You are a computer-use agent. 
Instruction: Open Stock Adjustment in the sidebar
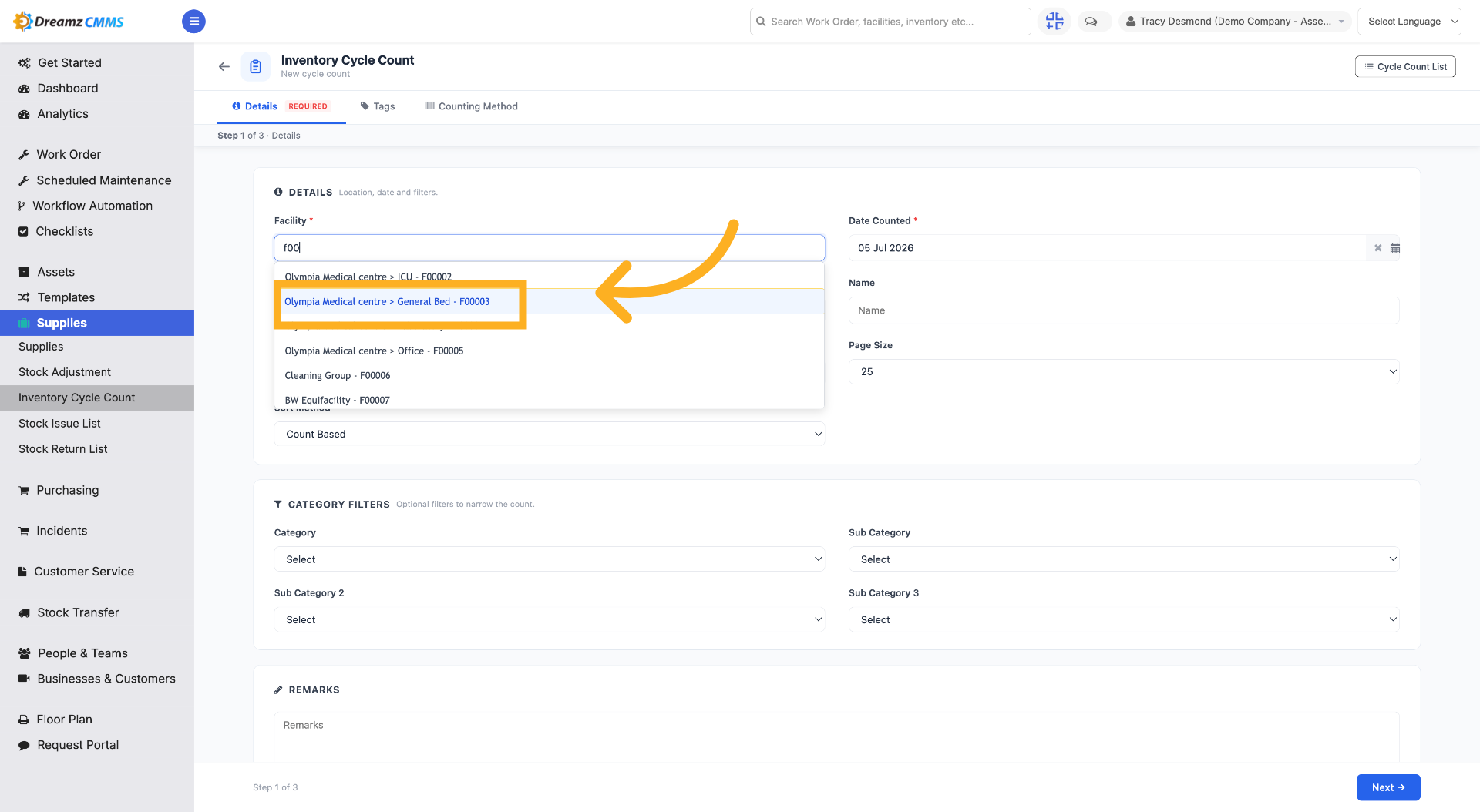[65, 372]
